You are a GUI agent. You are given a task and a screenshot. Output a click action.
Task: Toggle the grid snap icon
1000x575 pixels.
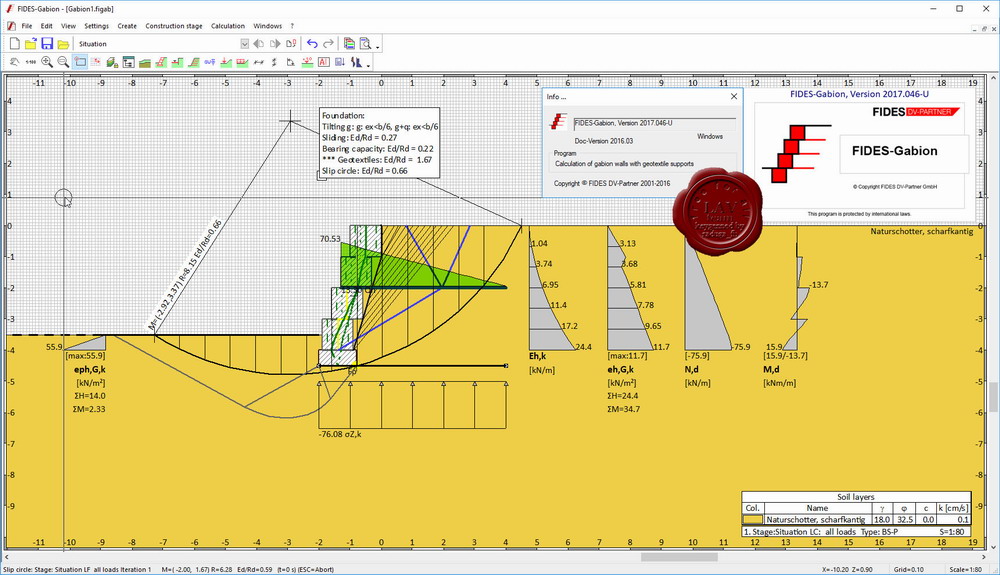(x=96, y=62)
